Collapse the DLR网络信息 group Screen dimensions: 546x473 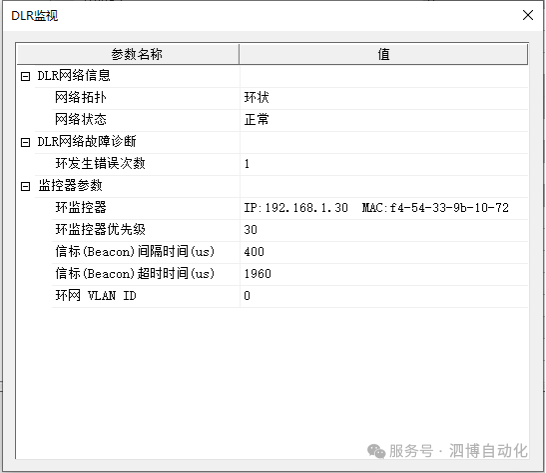25,76
